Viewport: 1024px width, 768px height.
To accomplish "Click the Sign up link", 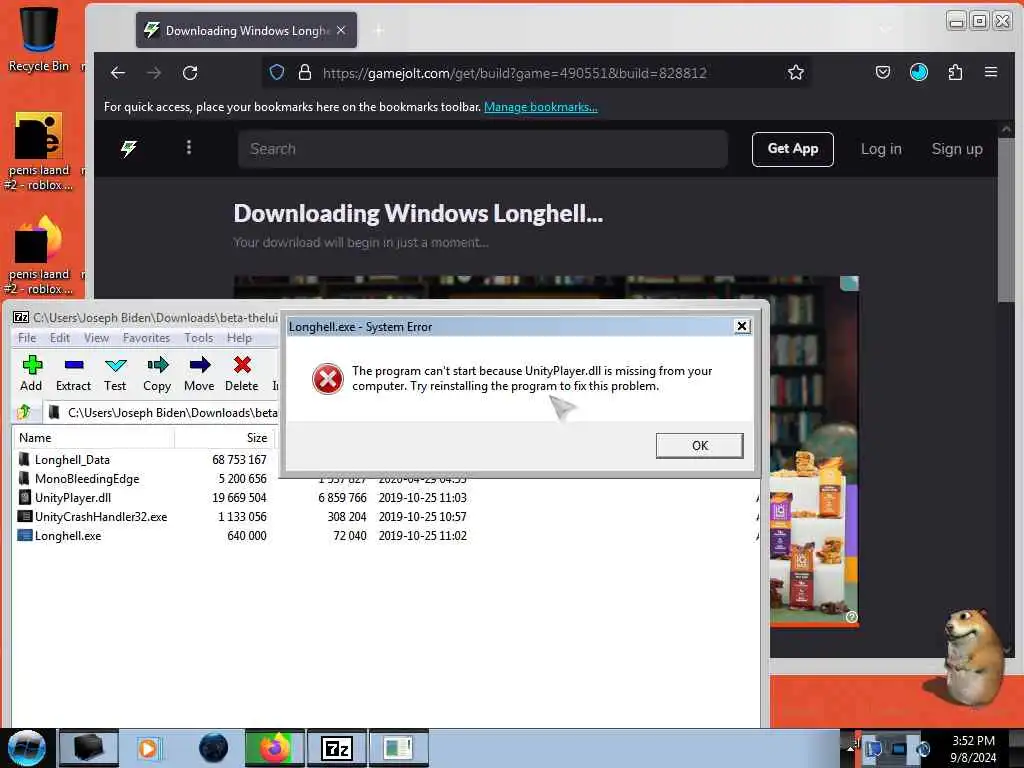I will 957,149.
